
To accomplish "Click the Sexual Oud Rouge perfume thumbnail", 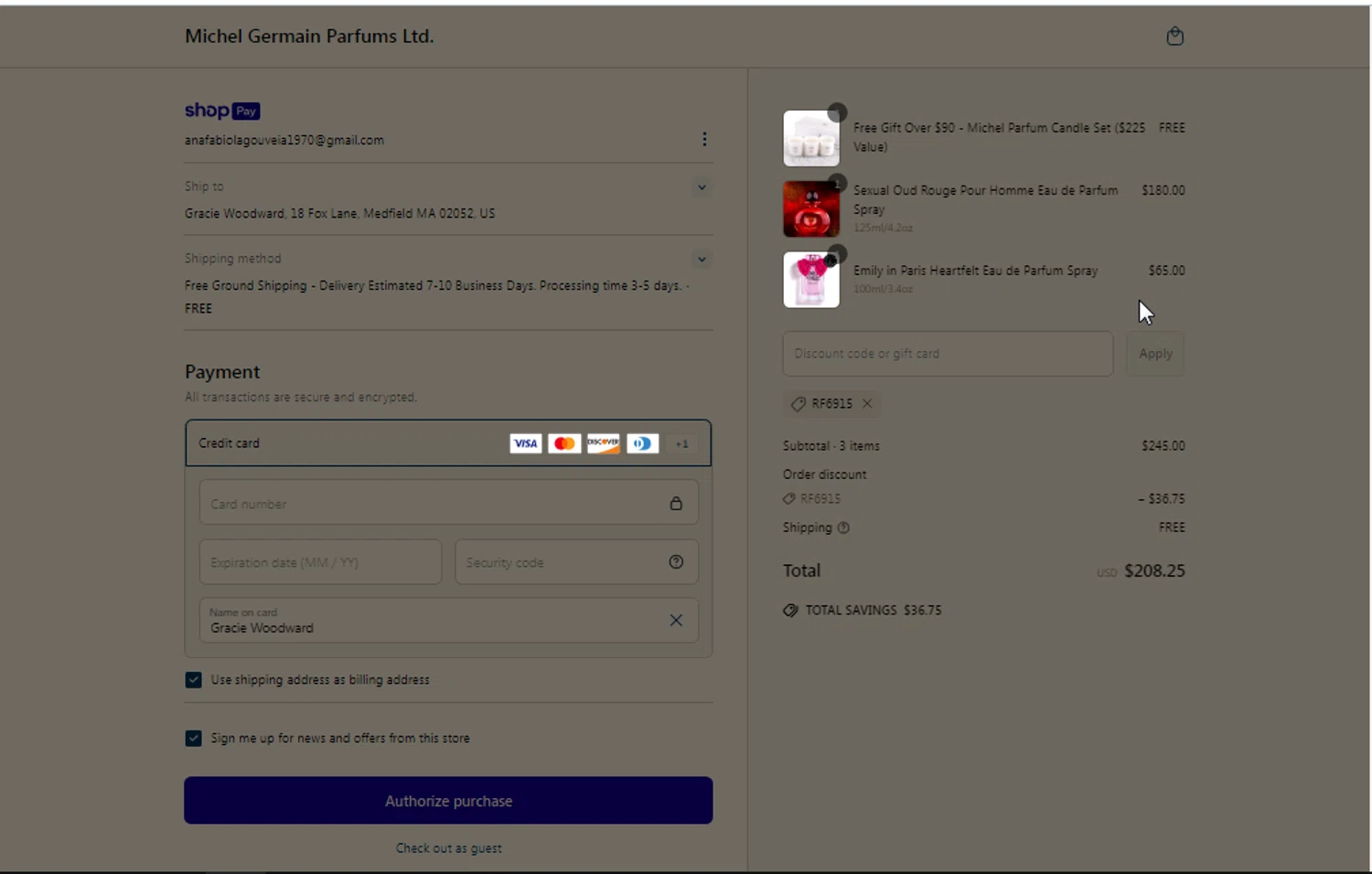I will pos(811,208).
